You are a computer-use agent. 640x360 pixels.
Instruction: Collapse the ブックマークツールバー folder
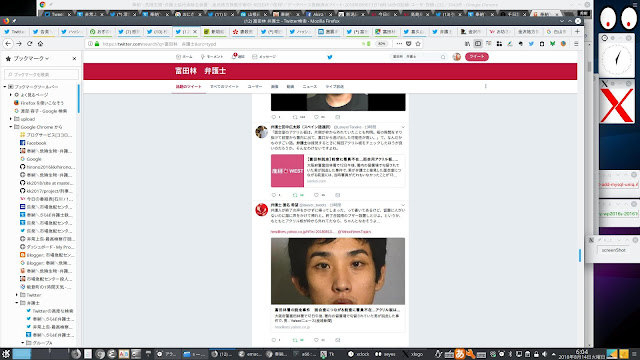coord(5,87)
